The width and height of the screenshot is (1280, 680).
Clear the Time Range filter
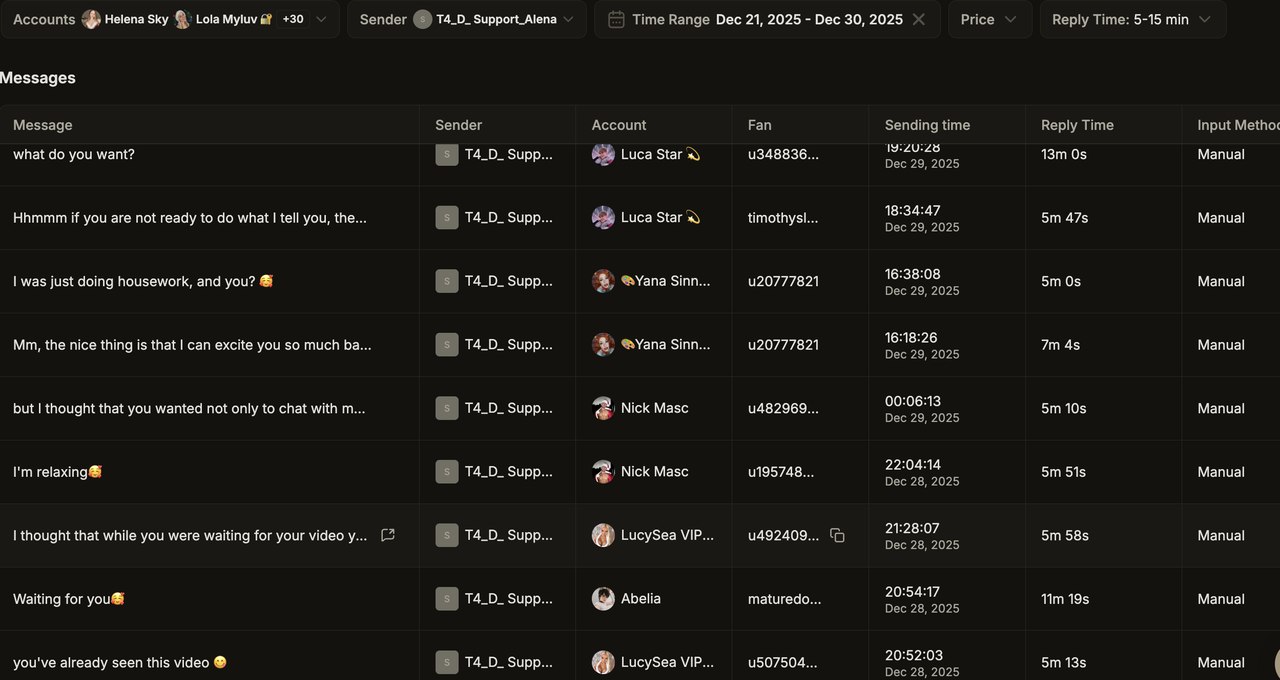[919, 19]
